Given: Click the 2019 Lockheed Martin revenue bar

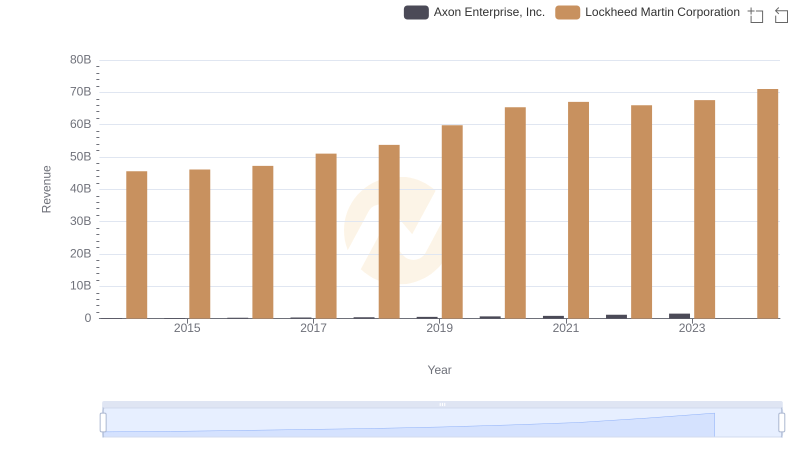Looking at the screenshot, I should tap(452, 222).
